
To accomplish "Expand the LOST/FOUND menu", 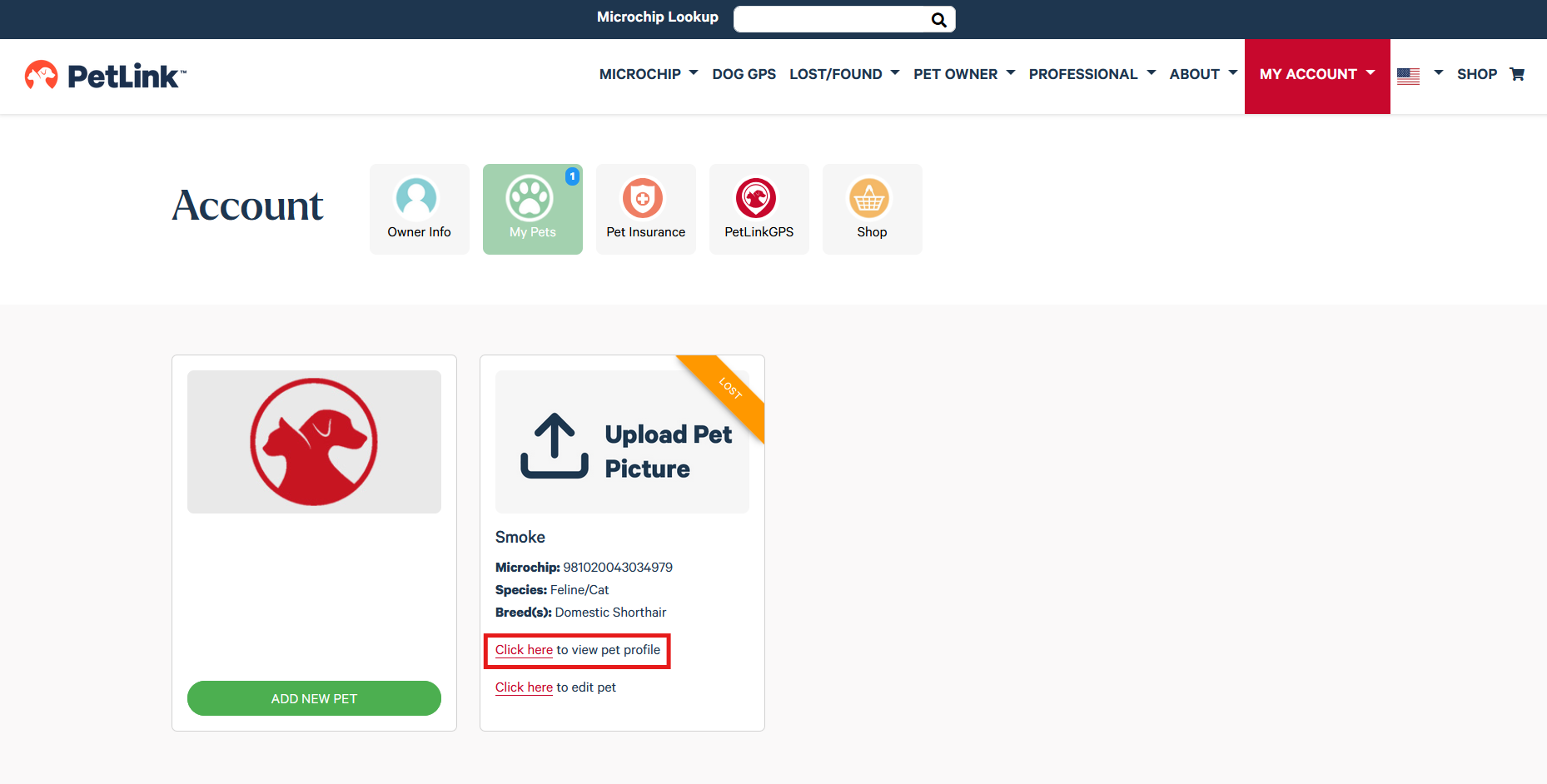I will tap(844, 74).
